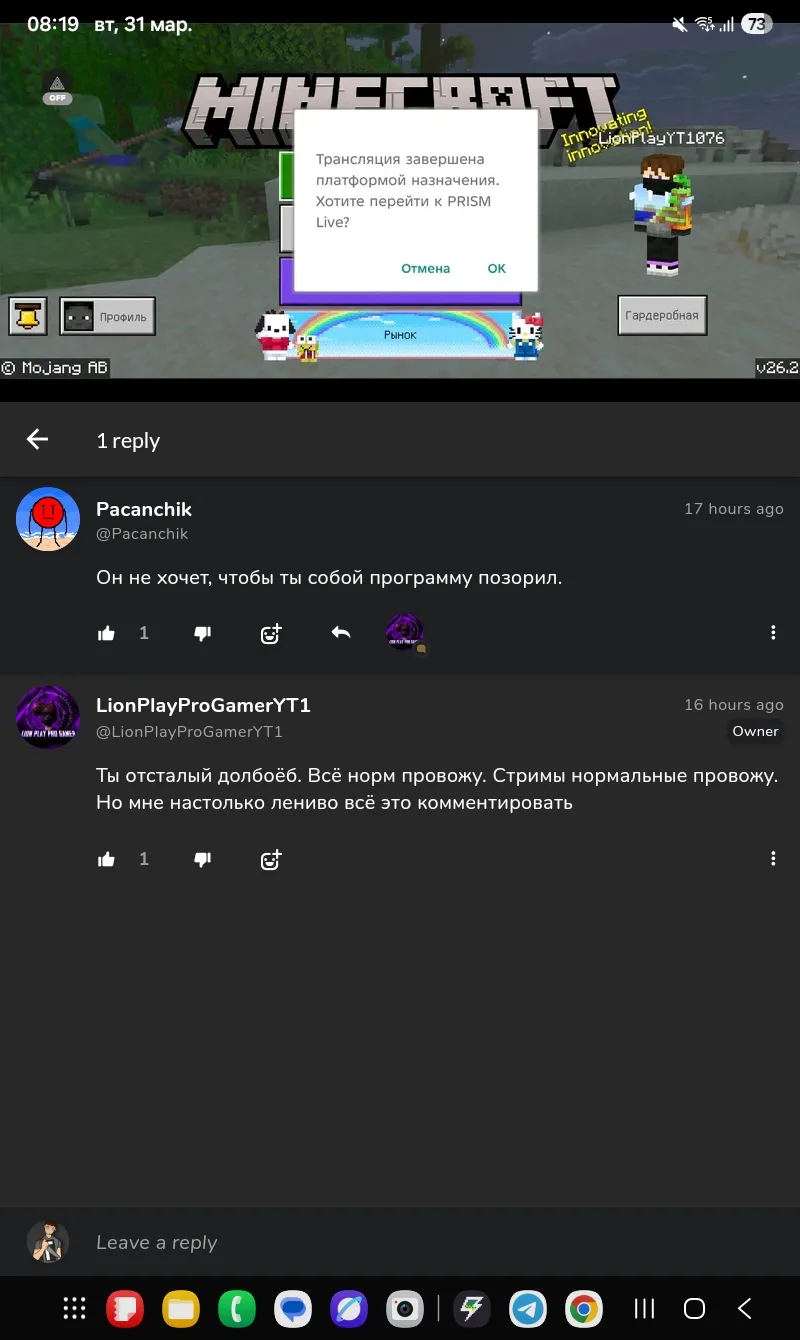The width and height of the screenshot is (800, 1340).
Task: Open three-dot menu on Pacanchik's comment
Action: [773, 633]
